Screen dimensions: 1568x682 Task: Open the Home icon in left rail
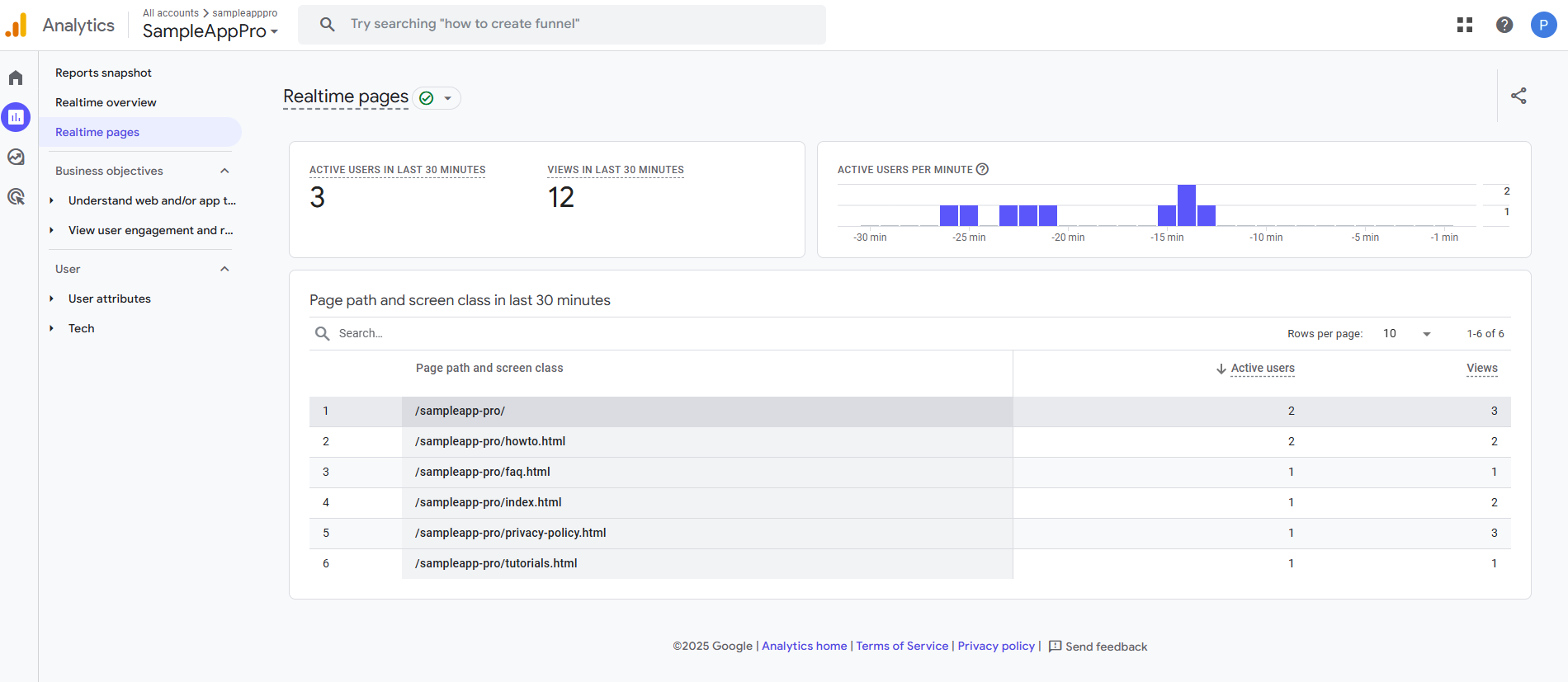[x=16, y=78]
